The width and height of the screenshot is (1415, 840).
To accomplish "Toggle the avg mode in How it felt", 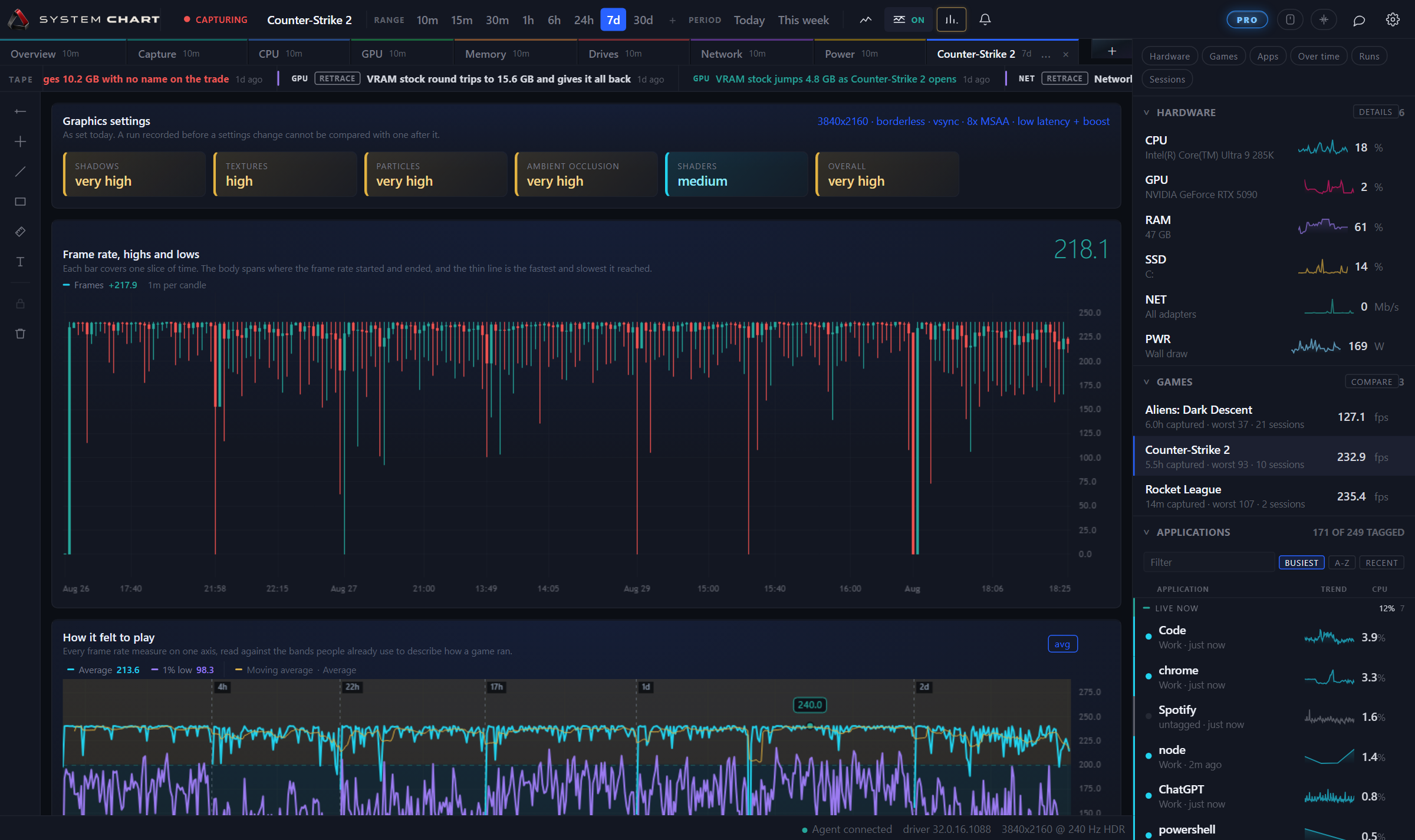I will pyautogui.click(x=1062, y=644).
